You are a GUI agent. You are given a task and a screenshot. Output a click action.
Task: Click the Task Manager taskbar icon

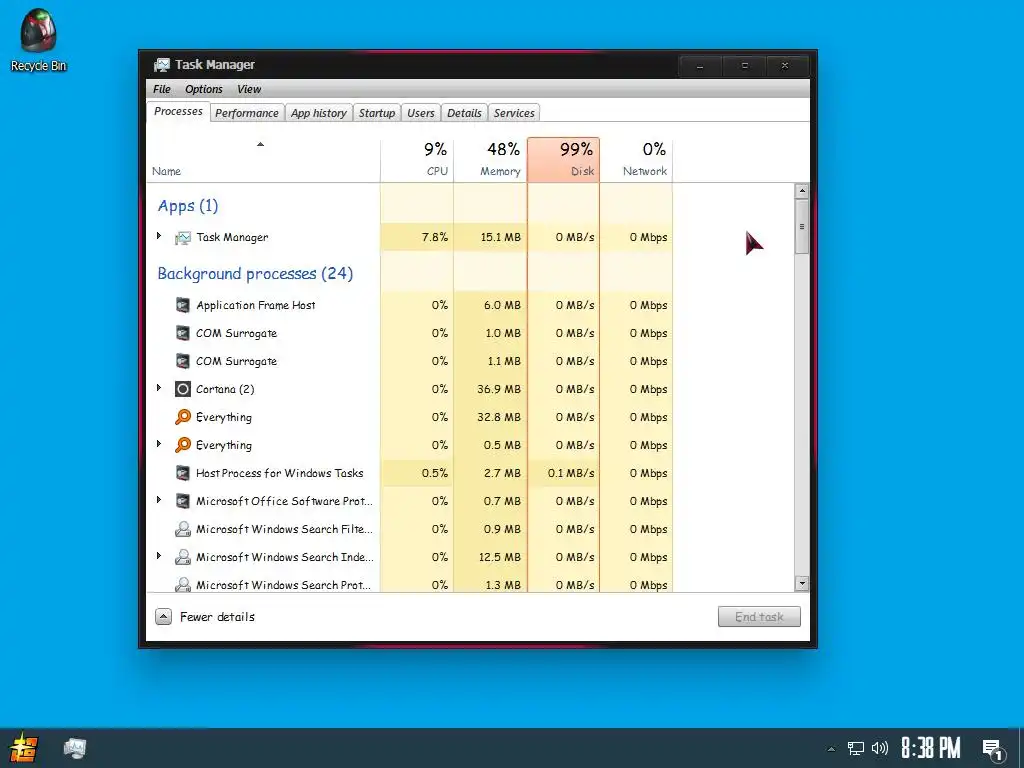point(74,748)
